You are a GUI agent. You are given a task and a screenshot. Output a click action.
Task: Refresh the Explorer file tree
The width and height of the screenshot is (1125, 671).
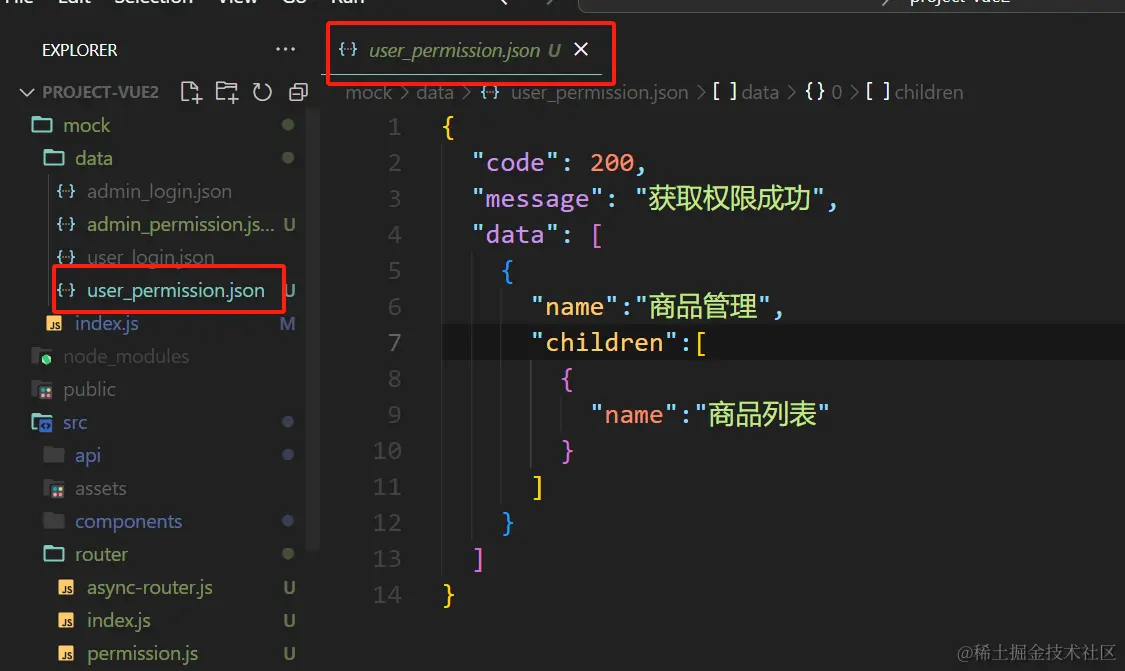262,92
